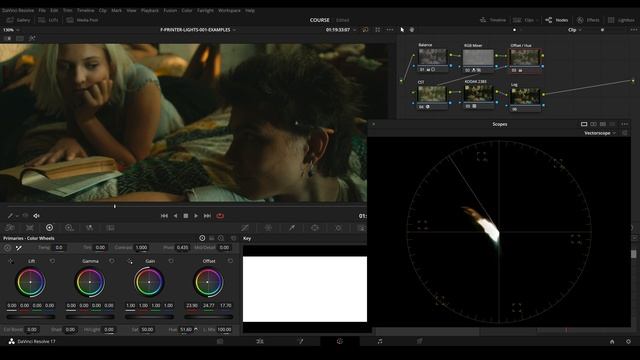
Task: Play the clip forward
Action: click(196, 216)
